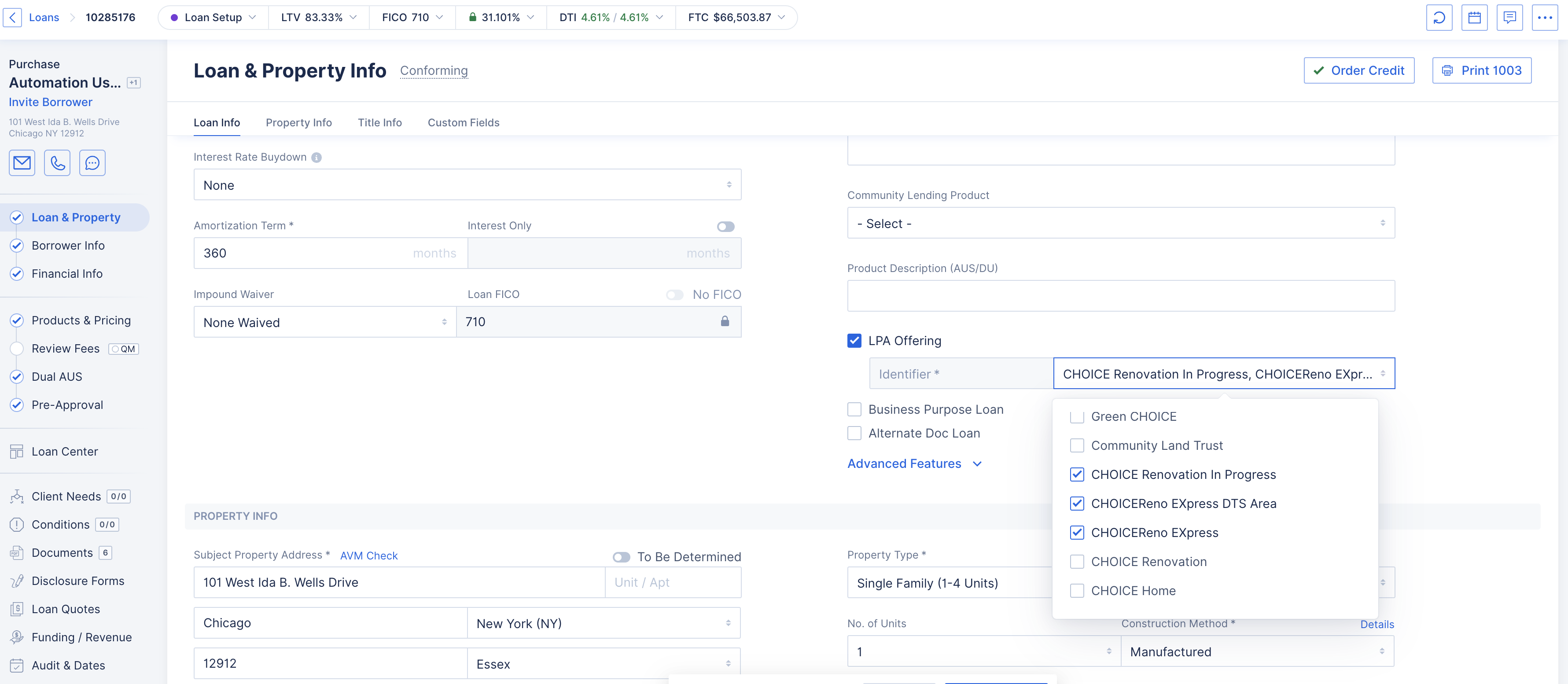The height and width of the screenshot is (684, 1568).
Task: Click the back arrow next to Loans
Action: click(12, 18)
